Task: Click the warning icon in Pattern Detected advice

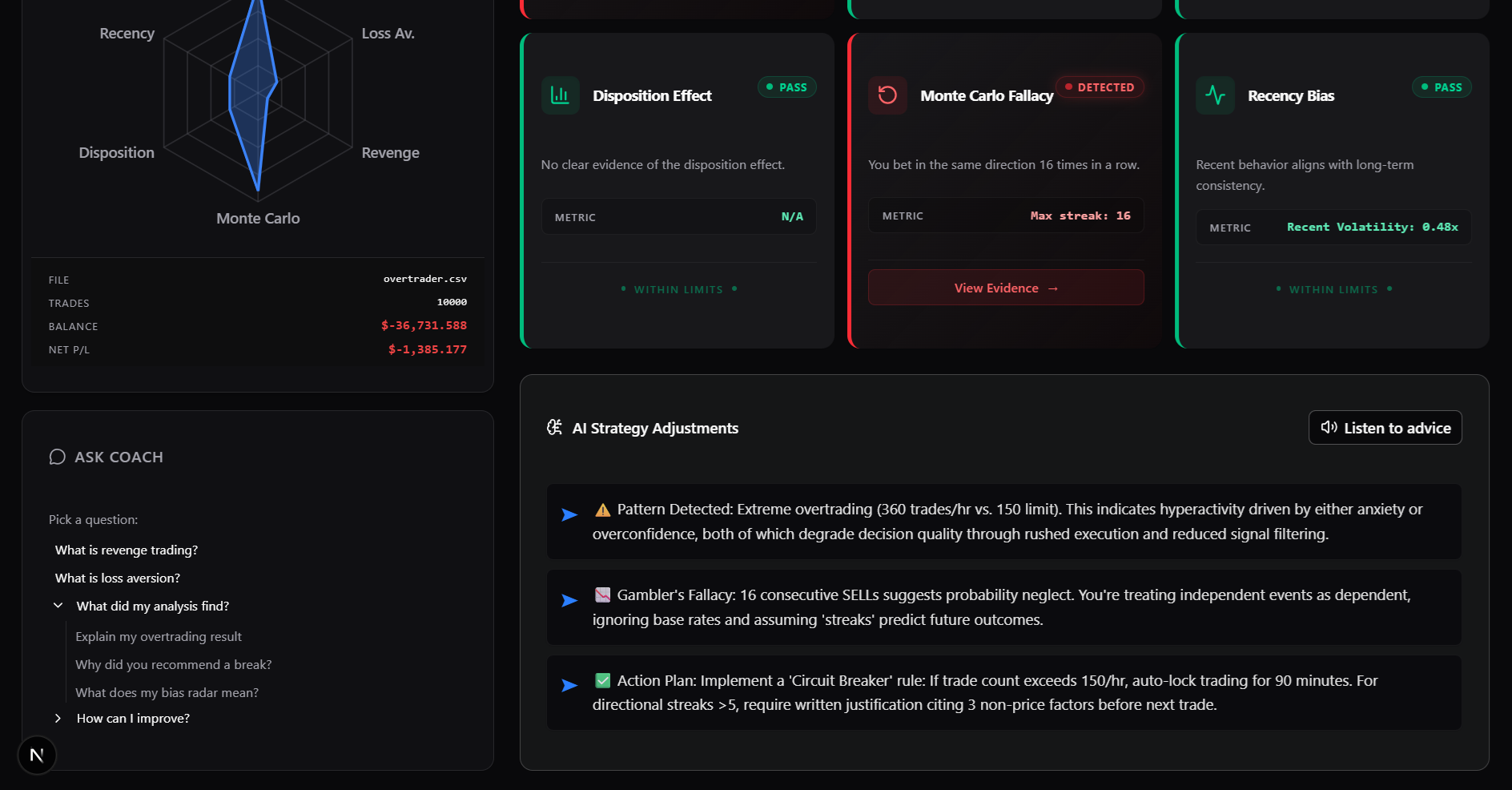Action: click(x=603, y=510)
